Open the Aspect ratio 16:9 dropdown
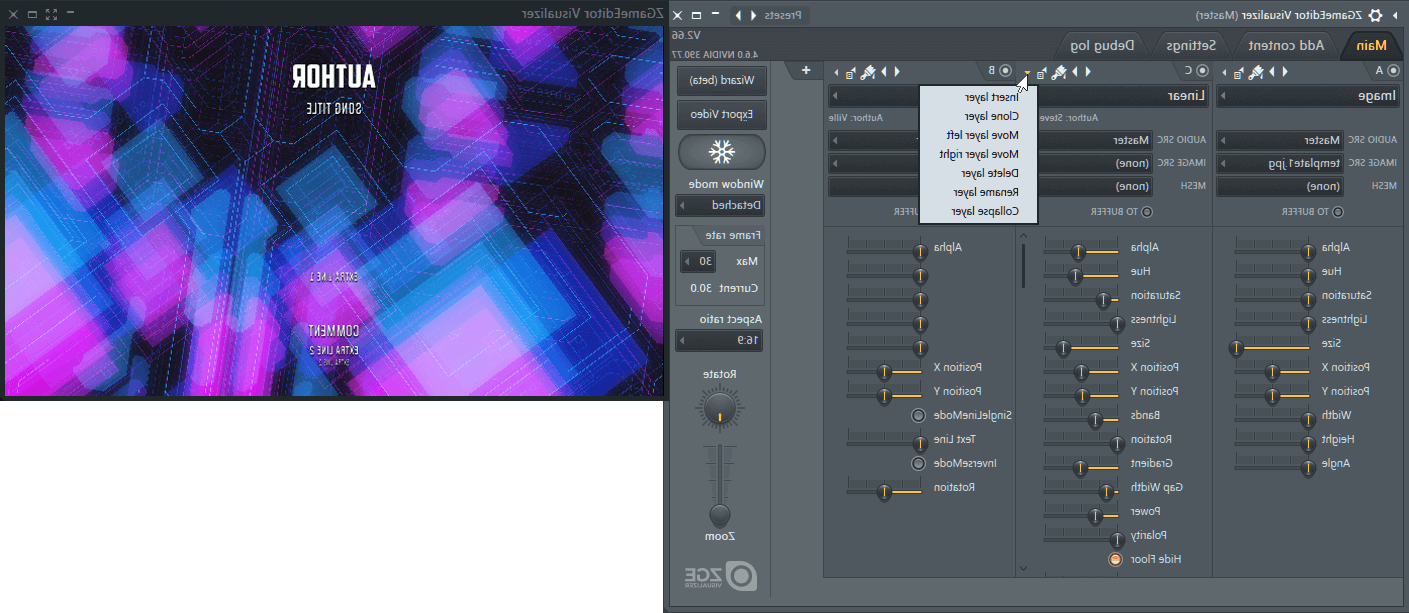 pyautogui.click(x=721, y=340)
